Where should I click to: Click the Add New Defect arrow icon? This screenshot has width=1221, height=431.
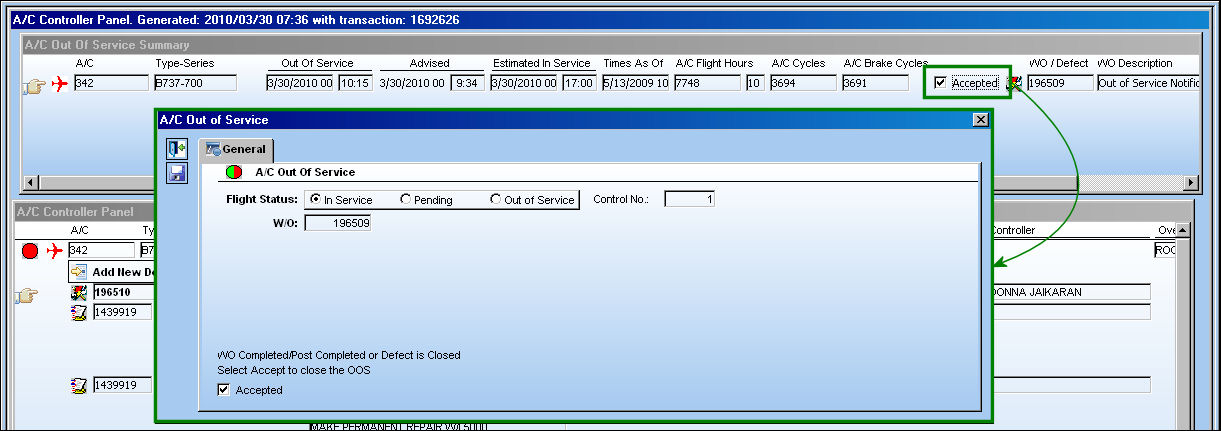click(79, 271)
